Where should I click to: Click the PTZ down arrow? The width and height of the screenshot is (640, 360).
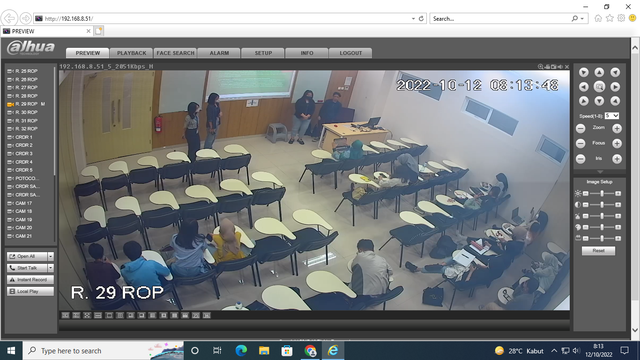tap(599, 101)
